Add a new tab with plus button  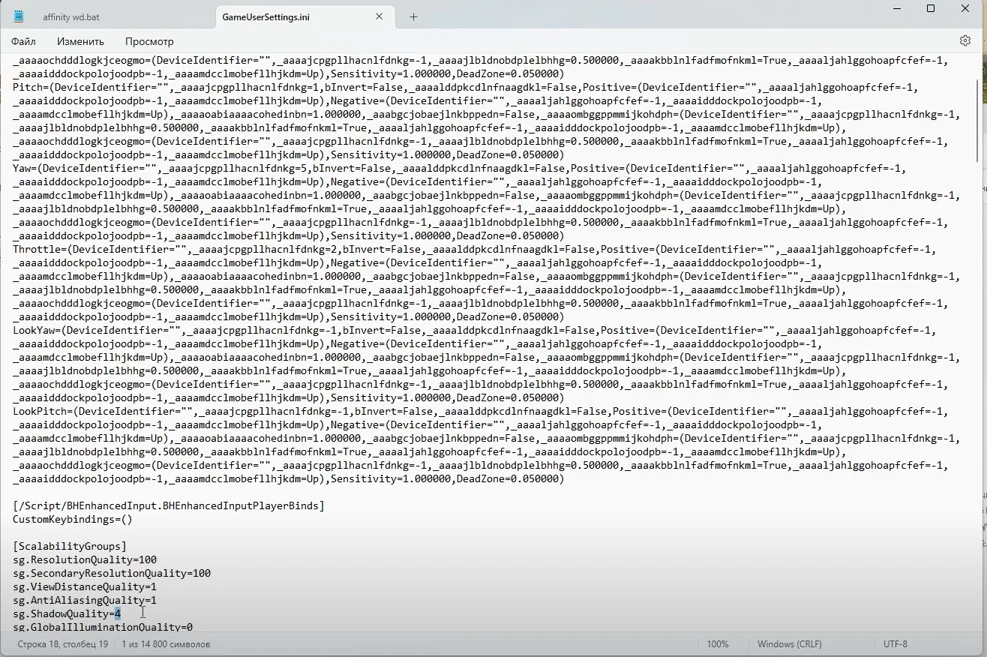[x=414, y=17]
